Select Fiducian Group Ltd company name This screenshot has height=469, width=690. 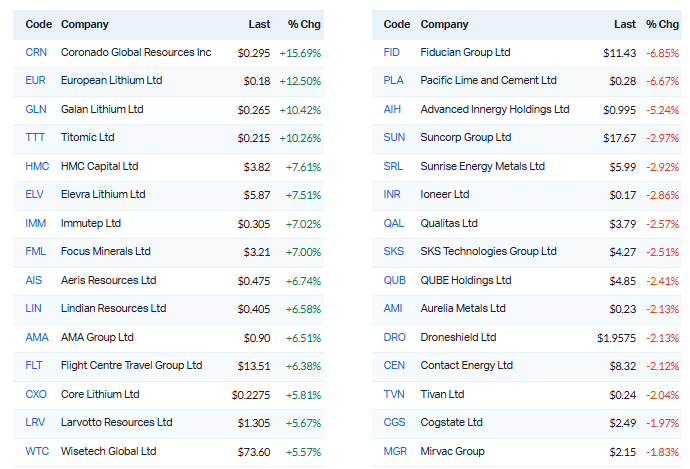[466, 52]
